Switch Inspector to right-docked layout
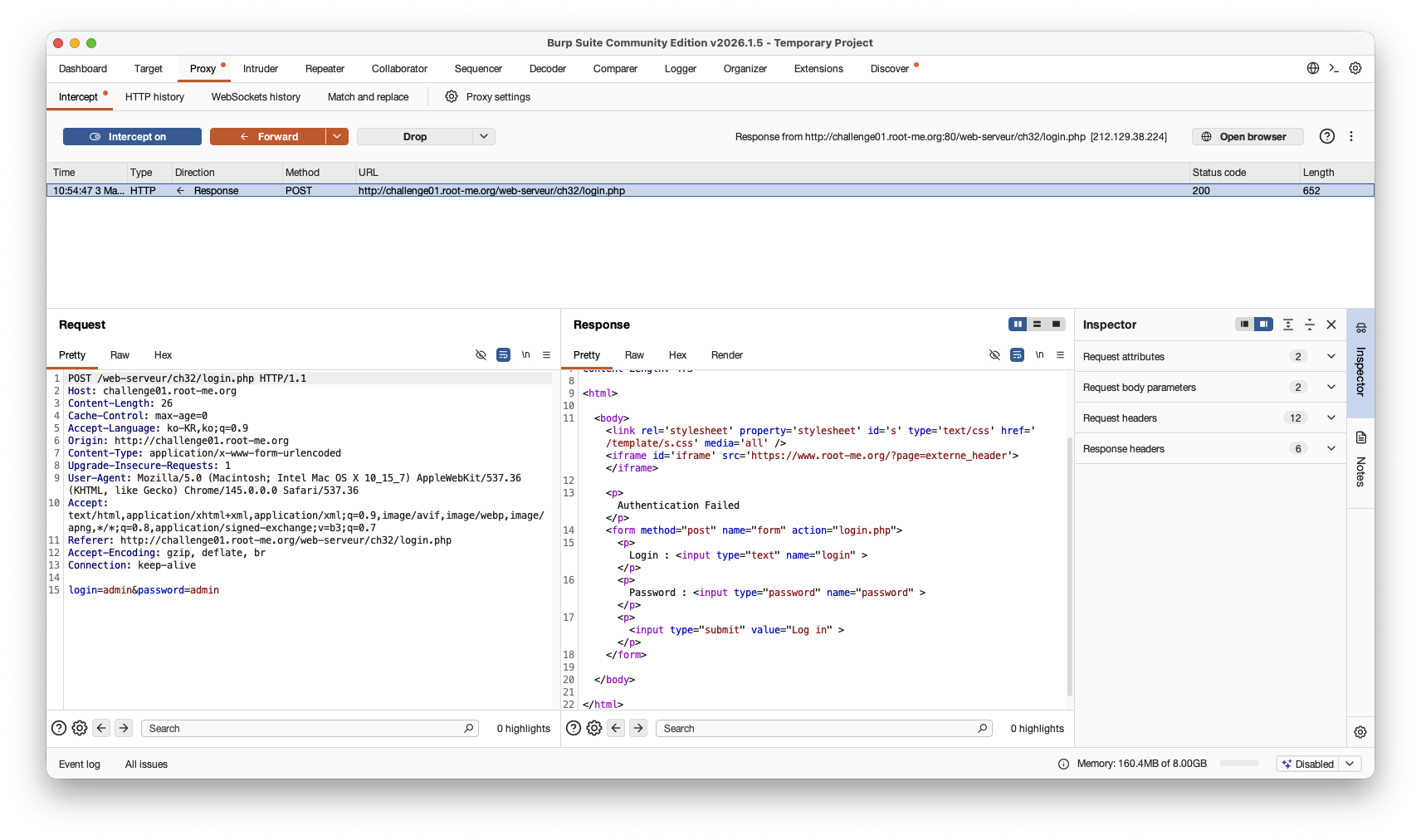Image resolution: width=1421 pixels, height=840 pixels. click(x=1262, y=324)
